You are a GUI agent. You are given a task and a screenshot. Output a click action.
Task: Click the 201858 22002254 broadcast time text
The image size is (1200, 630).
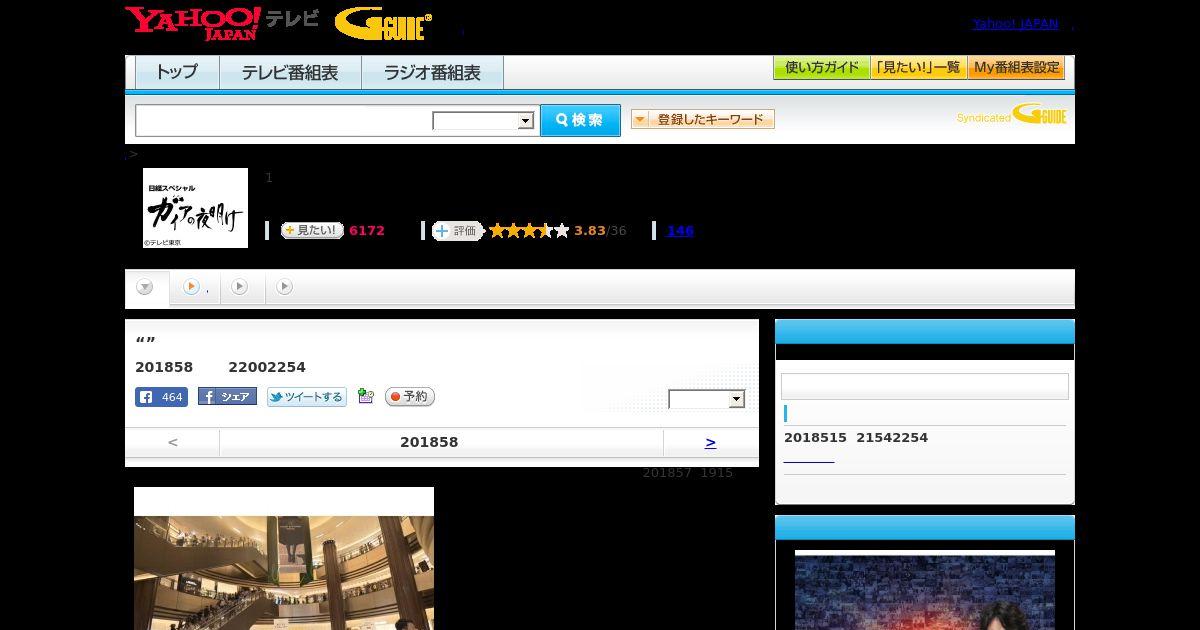point(220,367)
